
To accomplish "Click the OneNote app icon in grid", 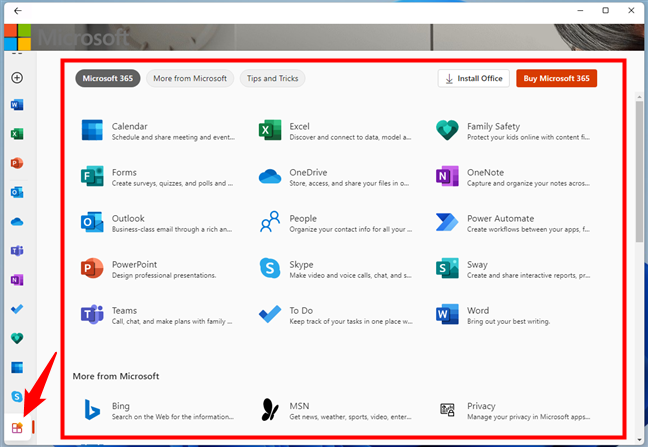I will [447, 176].
